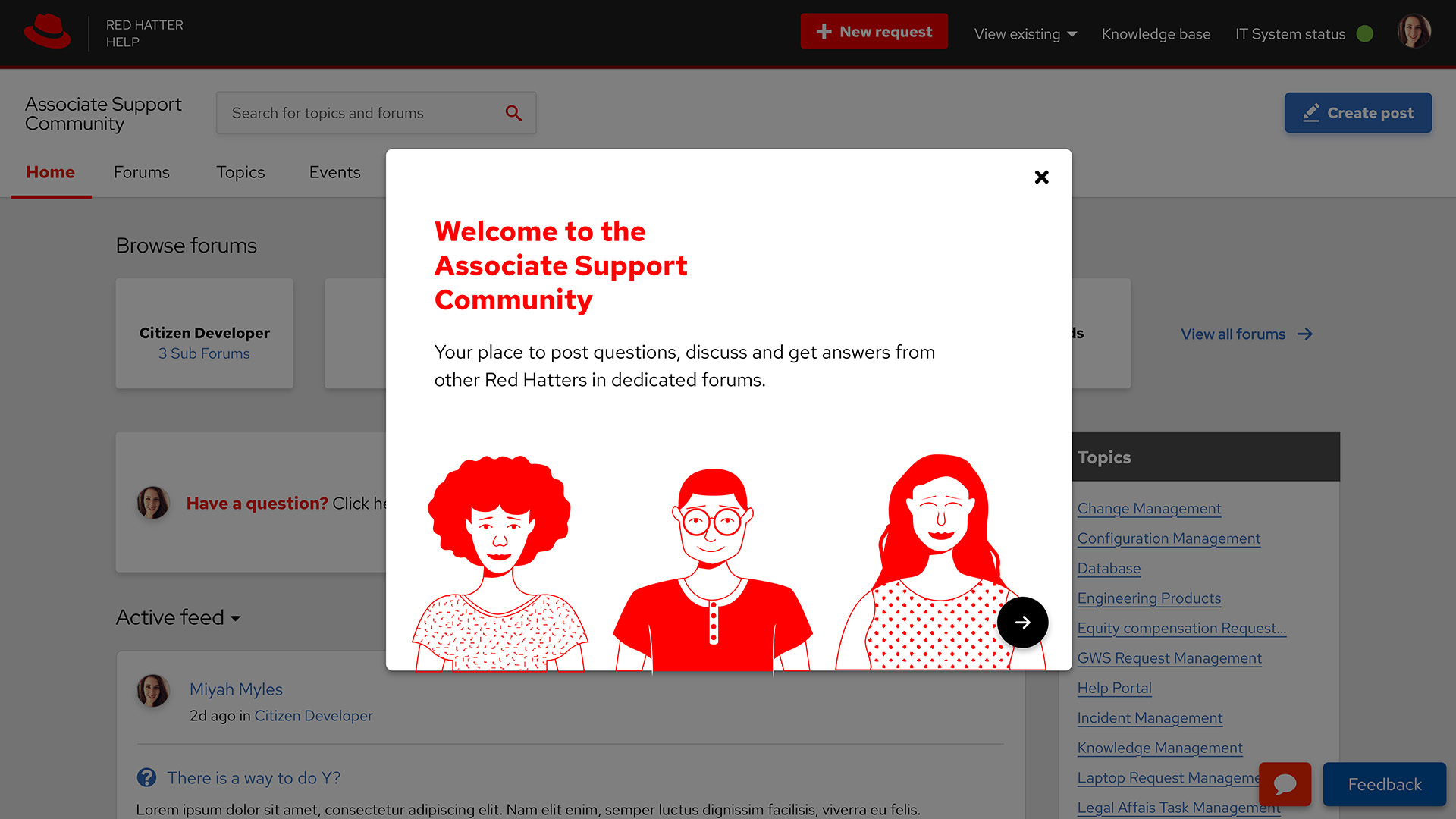Image resolution: width=1456 pixels, height=819 pixels.
Task: Expand the Active feed dropdown
Action: coord(178,617)
